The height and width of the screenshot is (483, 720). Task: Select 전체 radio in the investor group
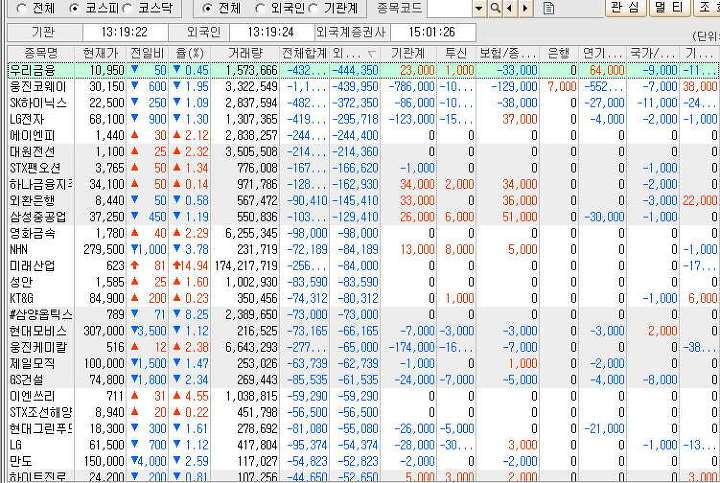point(208,8)
